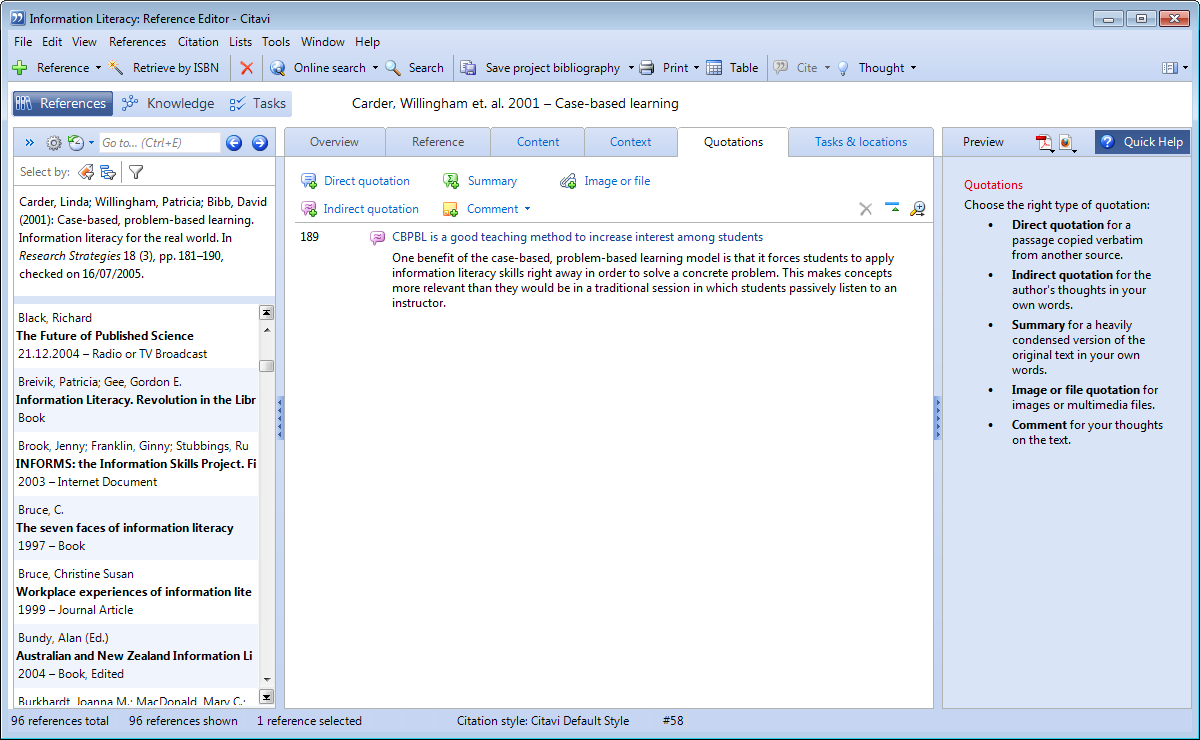Toggle the Quick Help panel
This screenshot has width=1200, height=740.
(1141, 142)
